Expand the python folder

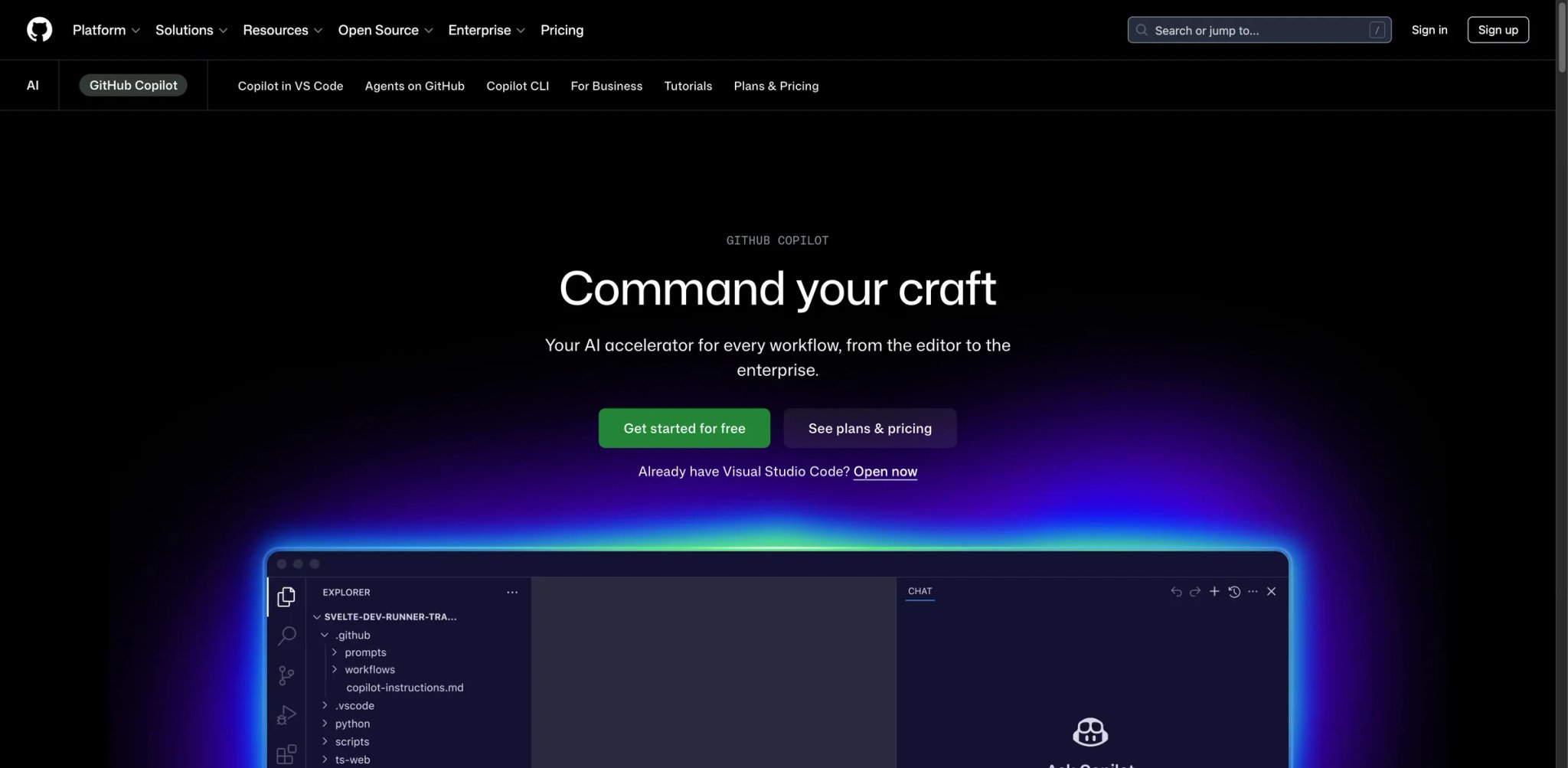(x=345, y=724)
